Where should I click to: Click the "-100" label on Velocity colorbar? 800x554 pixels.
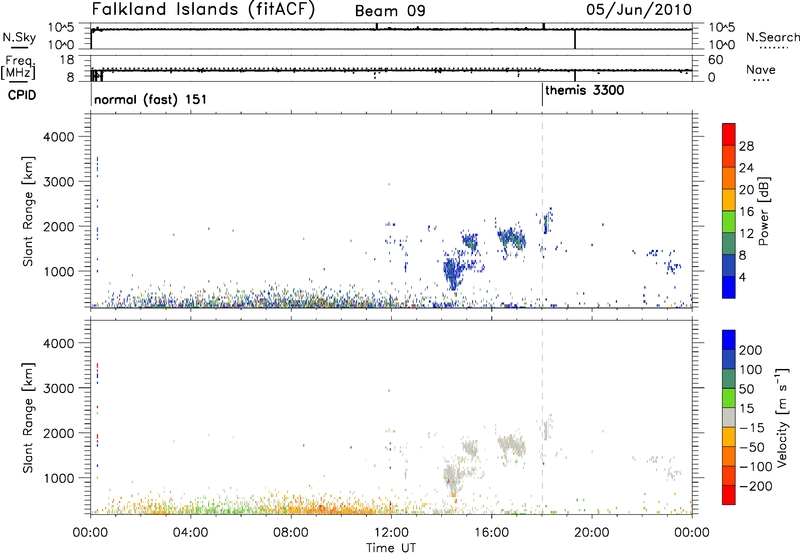click(755, 467)
